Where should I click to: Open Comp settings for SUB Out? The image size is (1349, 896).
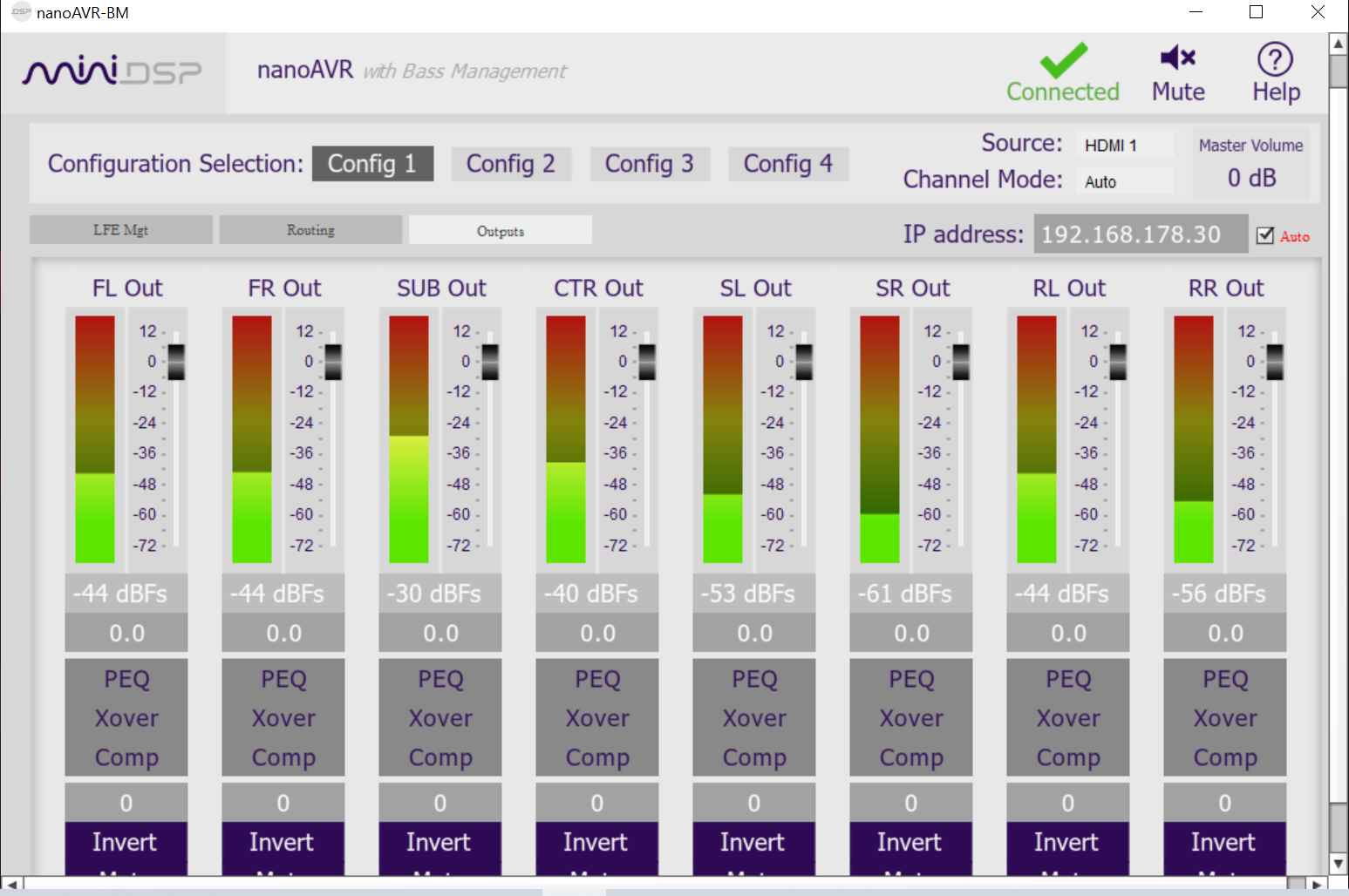(440, 757)
